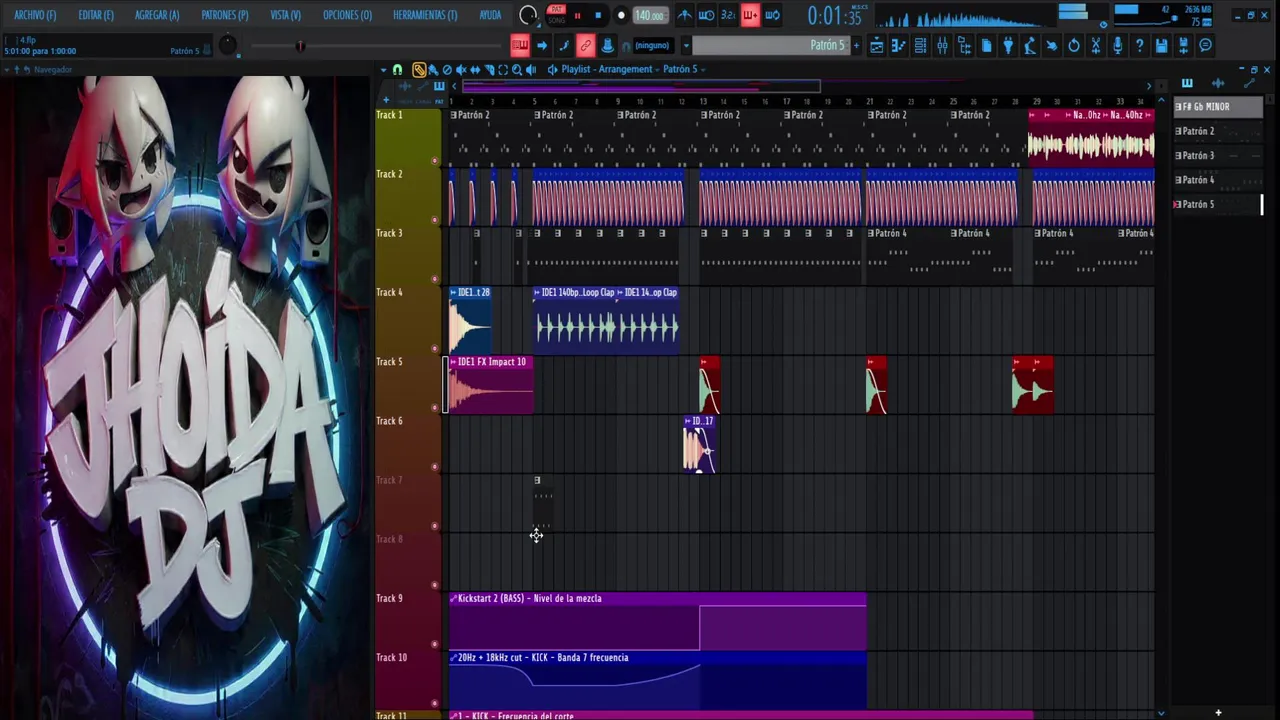Open the PATRONES menu
Screen dimensions: 1280x720
click(225, 15)
